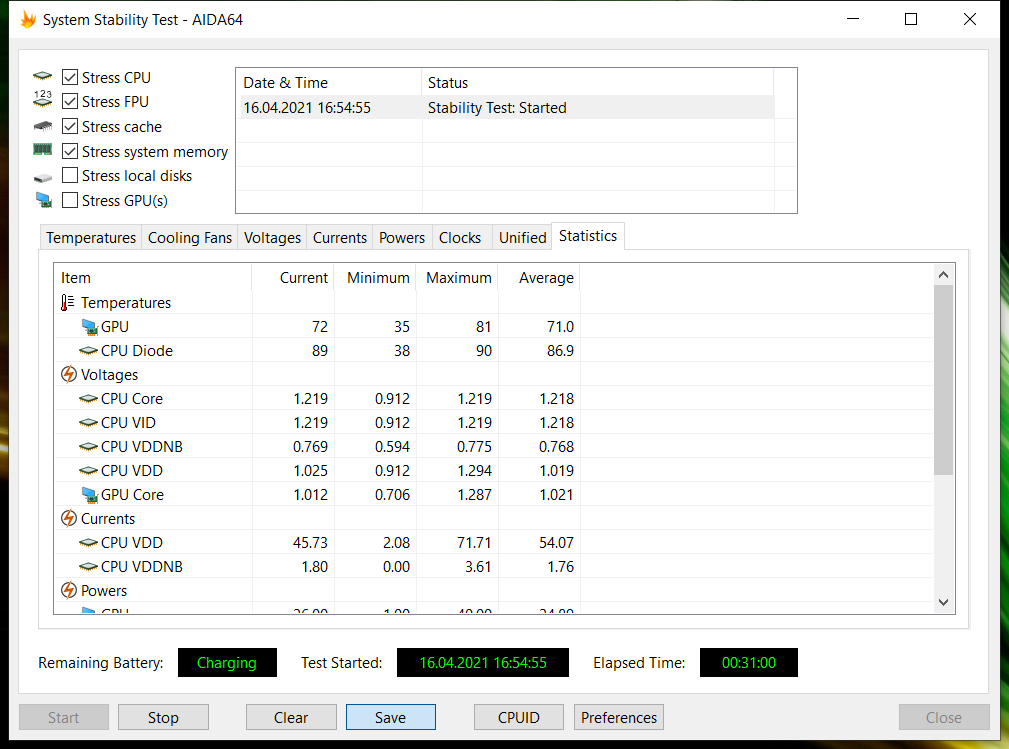
Task: Click the scroll up arrow in statistics list
Action: coord(943,275)
